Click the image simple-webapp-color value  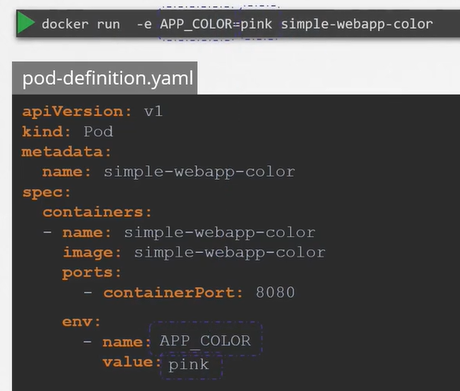pyautogui.click(x=230, y=253)
